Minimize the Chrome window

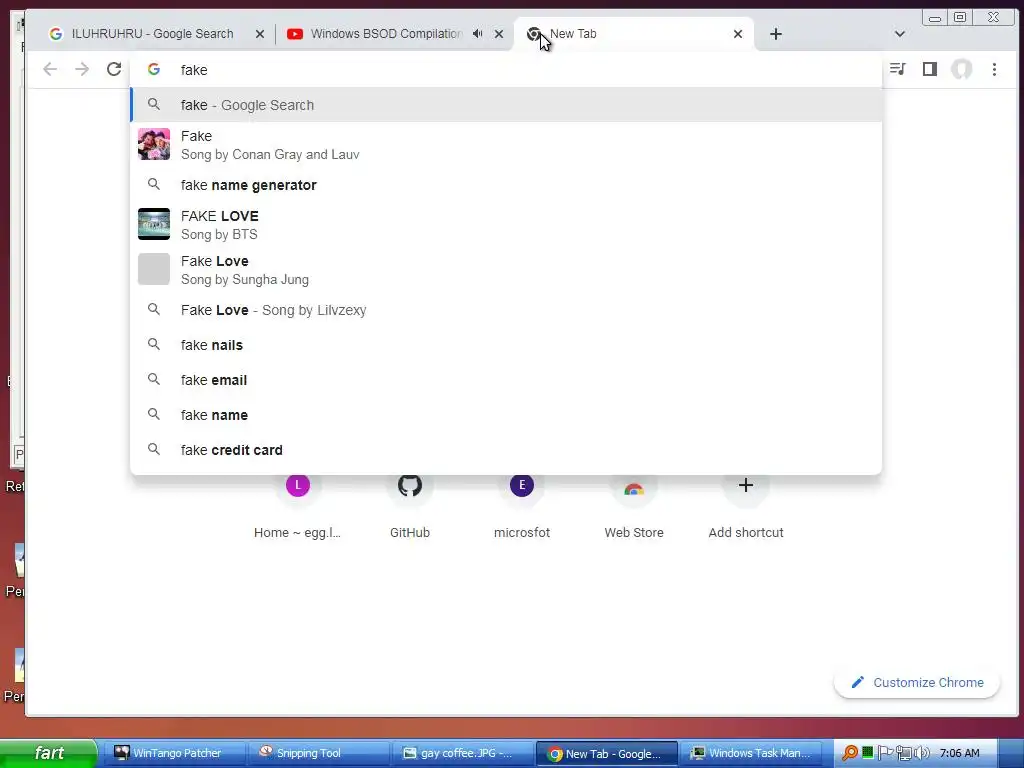935,18
